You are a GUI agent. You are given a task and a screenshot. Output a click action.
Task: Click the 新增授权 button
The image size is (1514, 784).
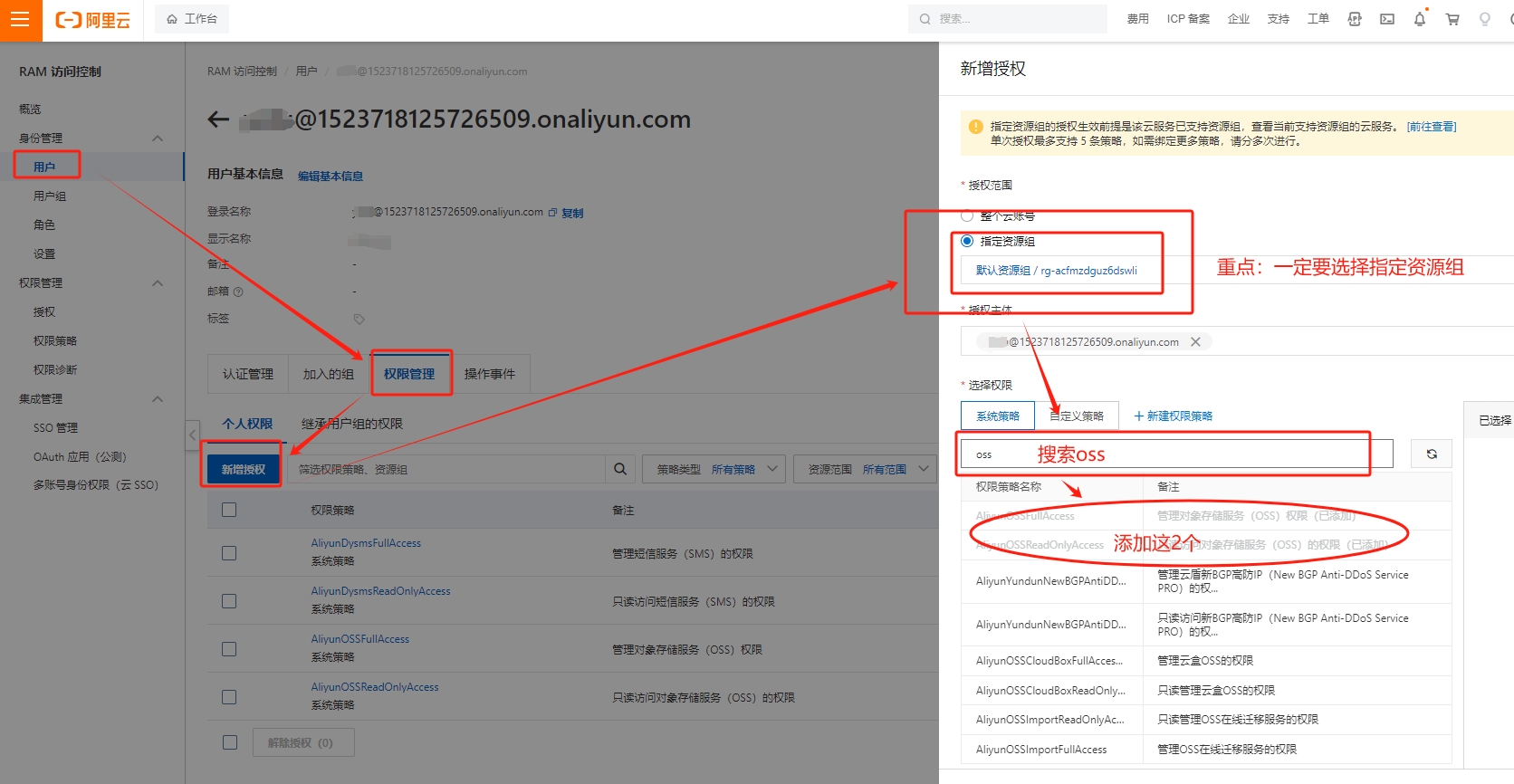click(x=244, y=469)
